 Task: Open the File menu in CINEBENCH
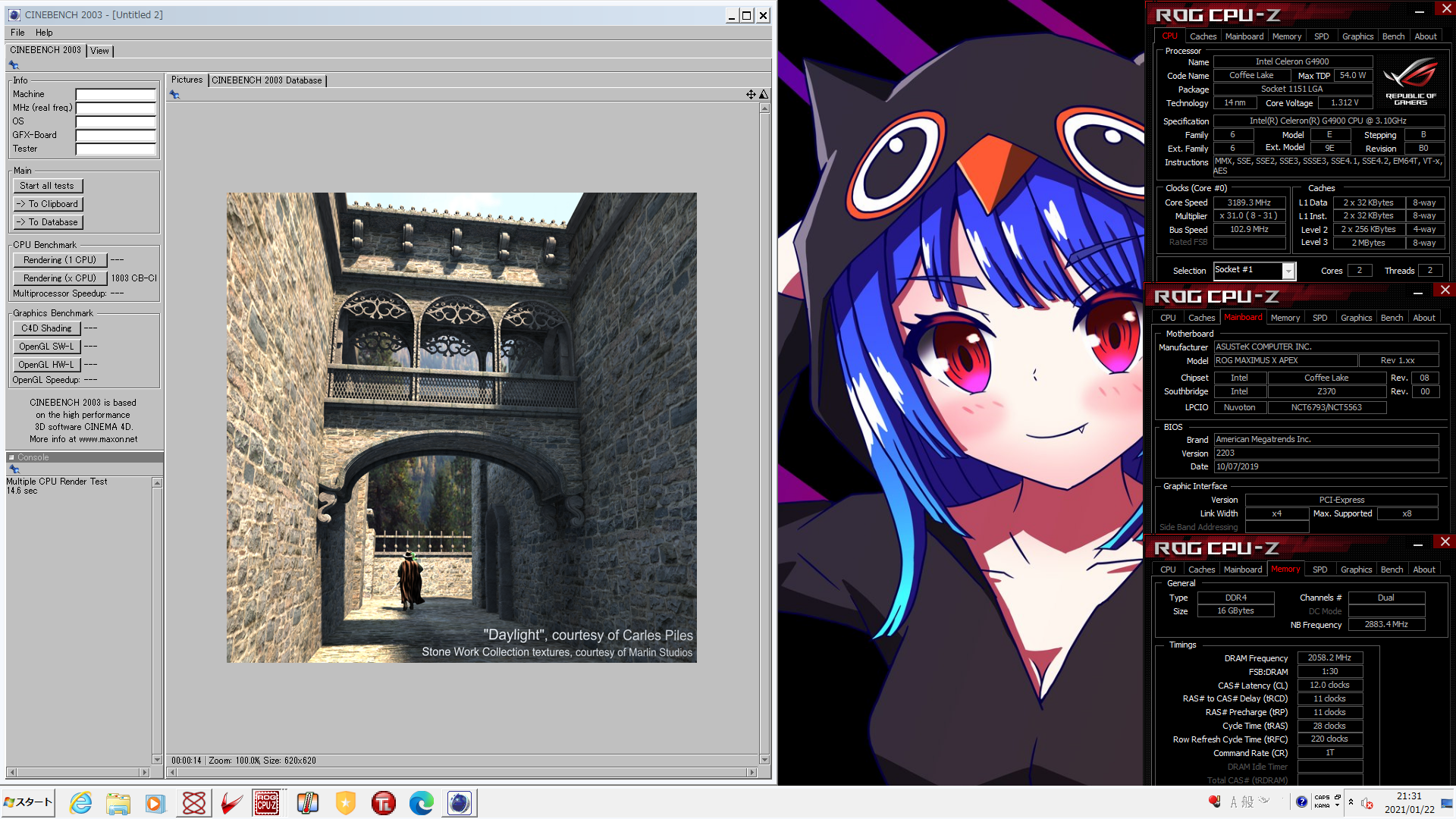point(17,33)
